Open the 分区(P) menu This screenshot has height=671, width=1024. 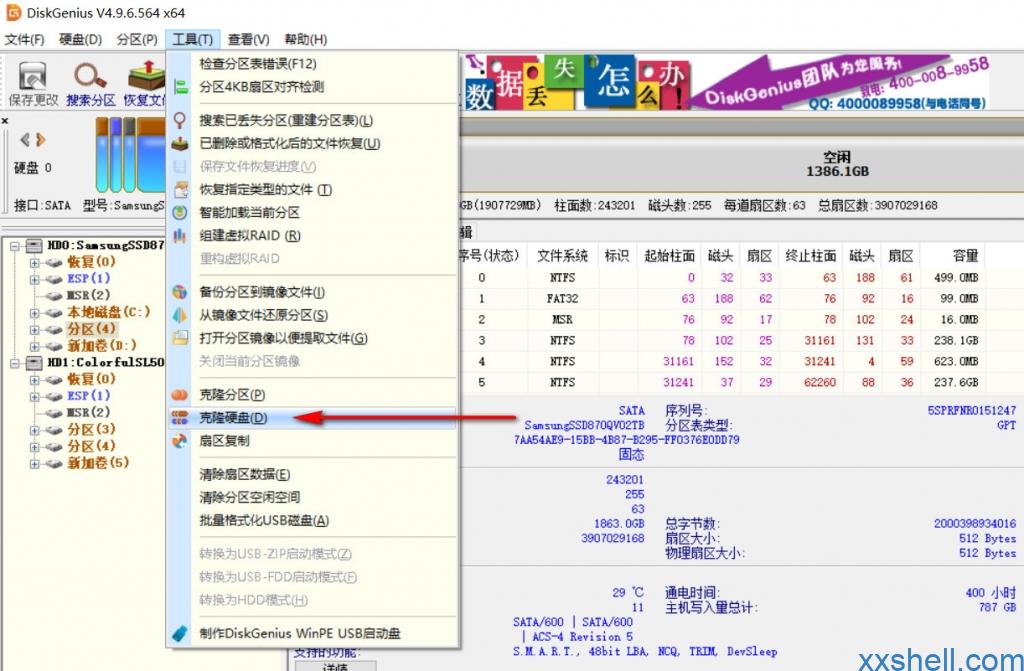[x=137, y=39]
